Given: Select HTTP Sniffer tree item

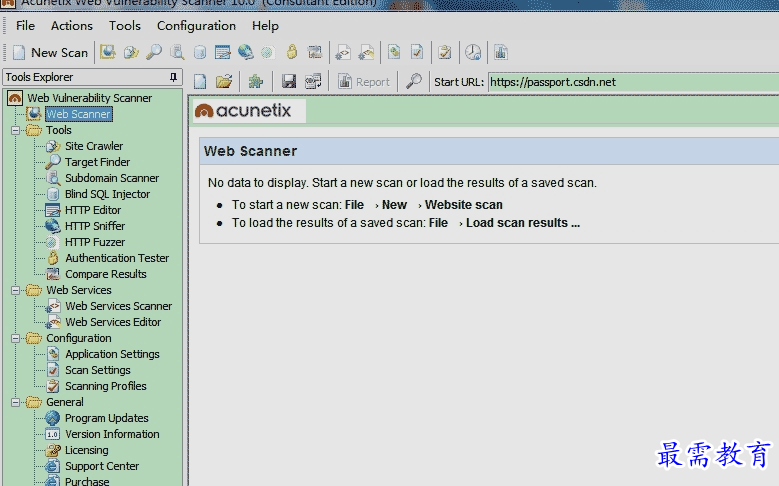Looking at the screenshot, I should [95, 226].
